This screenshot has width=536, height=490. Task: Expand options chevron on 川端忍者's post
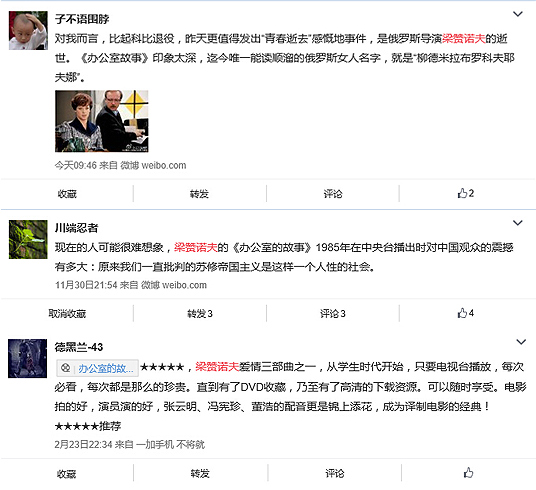click(518, 223)
